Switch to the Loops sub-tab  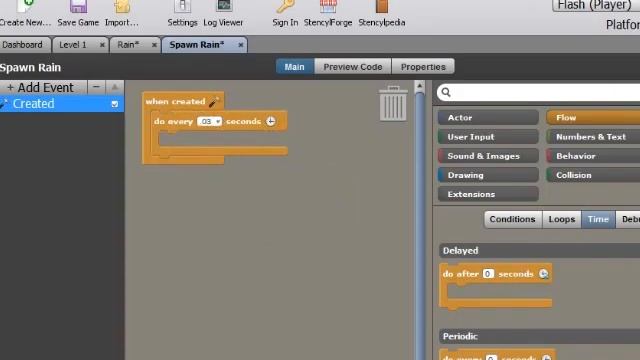[x=562, y=219]
